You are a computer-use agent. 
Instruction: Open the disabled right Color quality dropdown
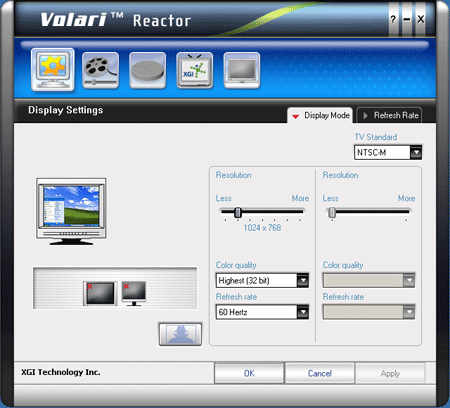point(369,280)
